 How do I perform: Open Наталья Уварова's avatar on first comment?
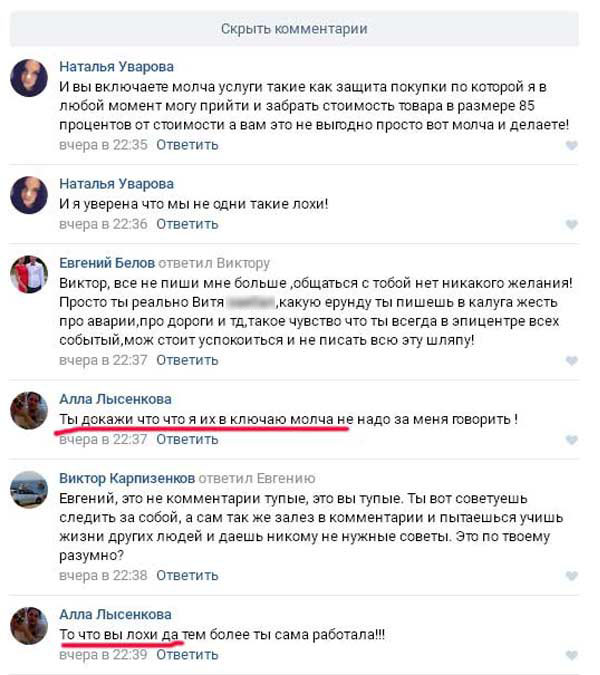point(29,78)
